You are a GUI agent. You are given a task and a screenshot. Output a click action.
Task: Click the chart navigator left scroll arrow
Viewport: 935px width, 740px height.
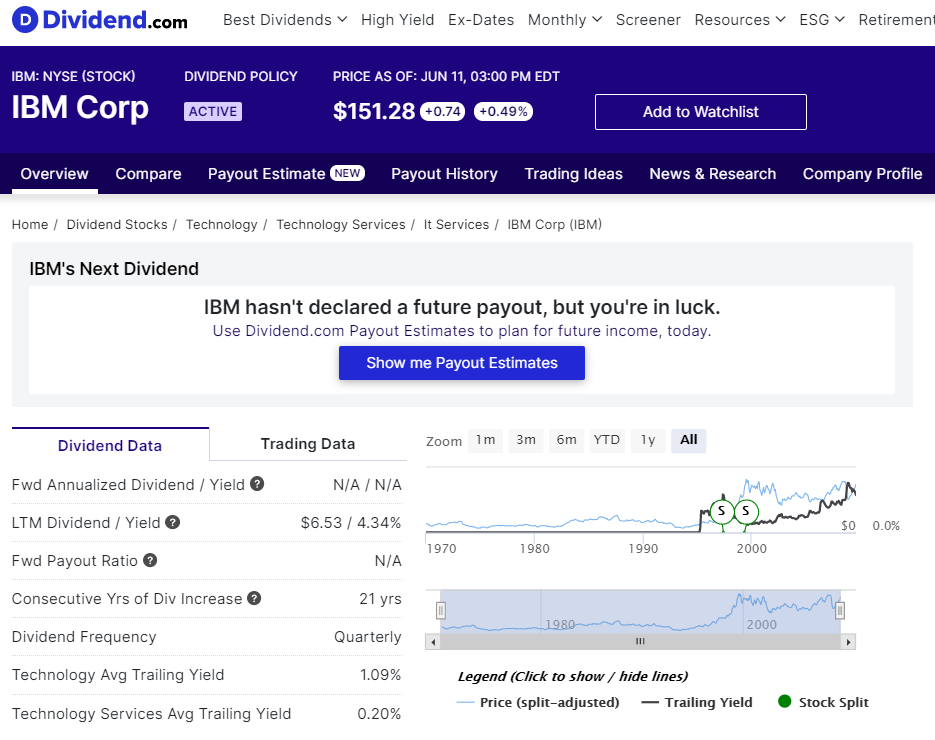coord(434,642)
